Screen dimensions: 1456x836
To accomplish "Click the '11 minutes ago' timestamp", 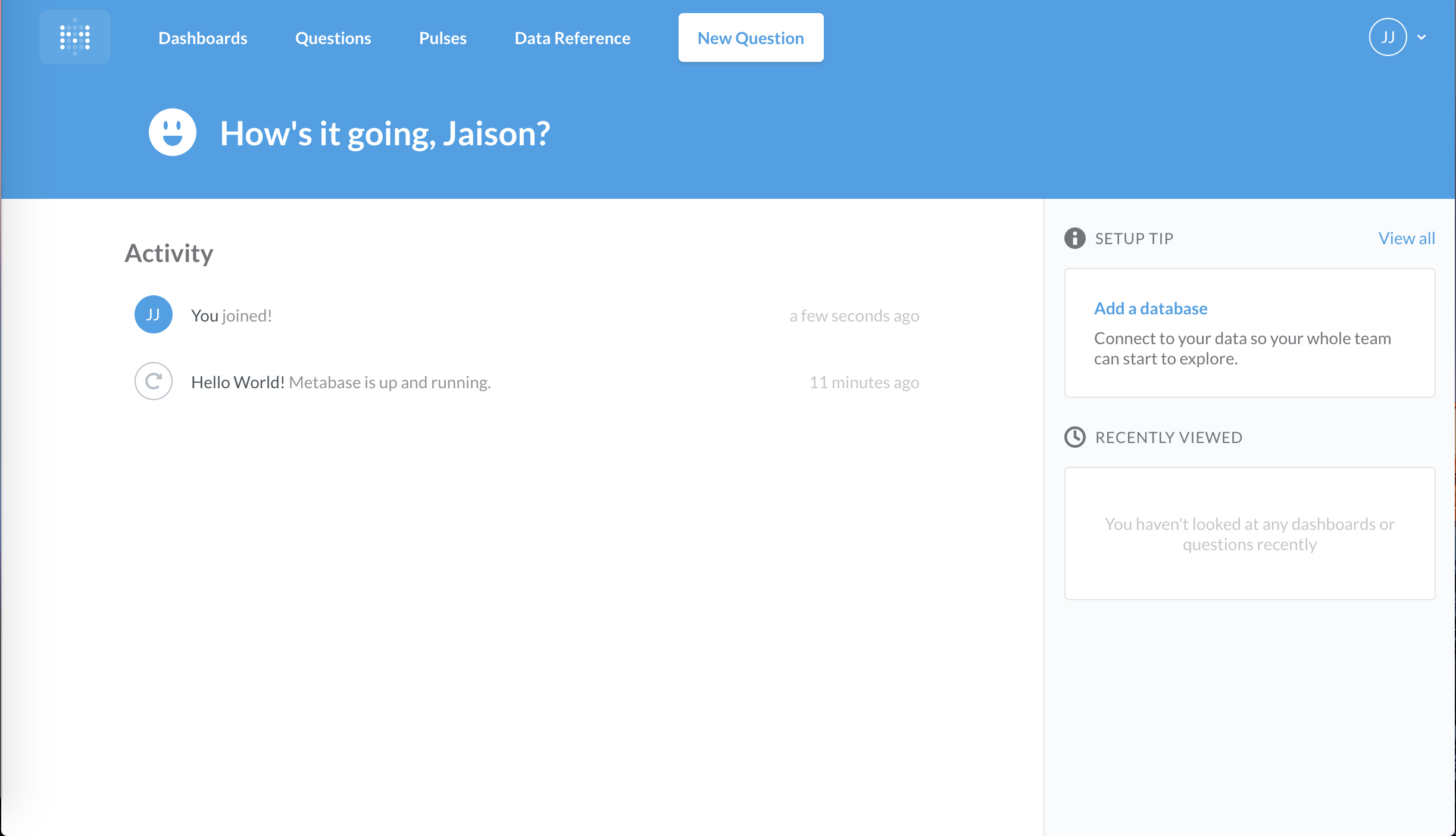I will [864, 382].
